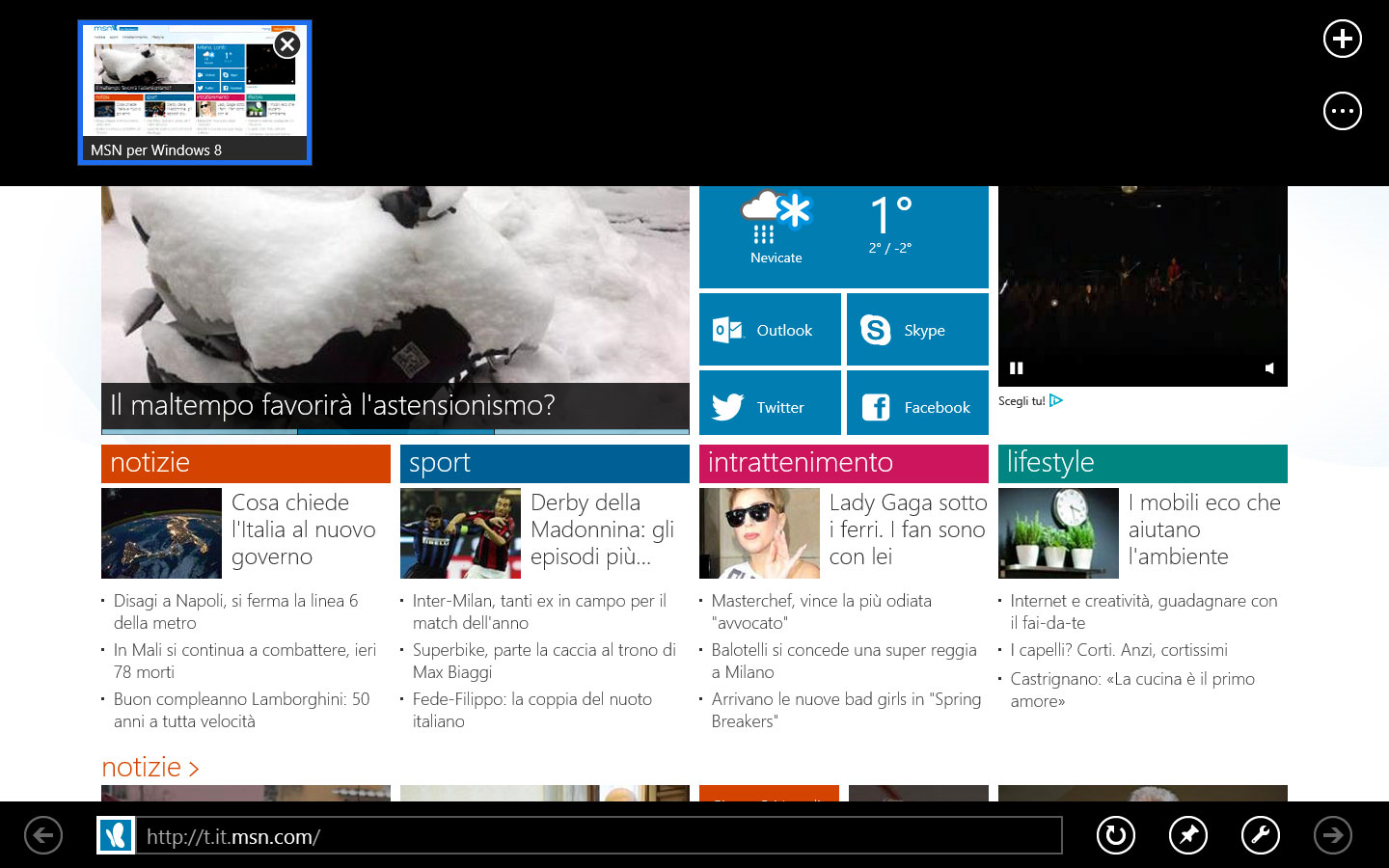Open a new tab with the plus icon
1389x868 pixels.
(1342, 39)
